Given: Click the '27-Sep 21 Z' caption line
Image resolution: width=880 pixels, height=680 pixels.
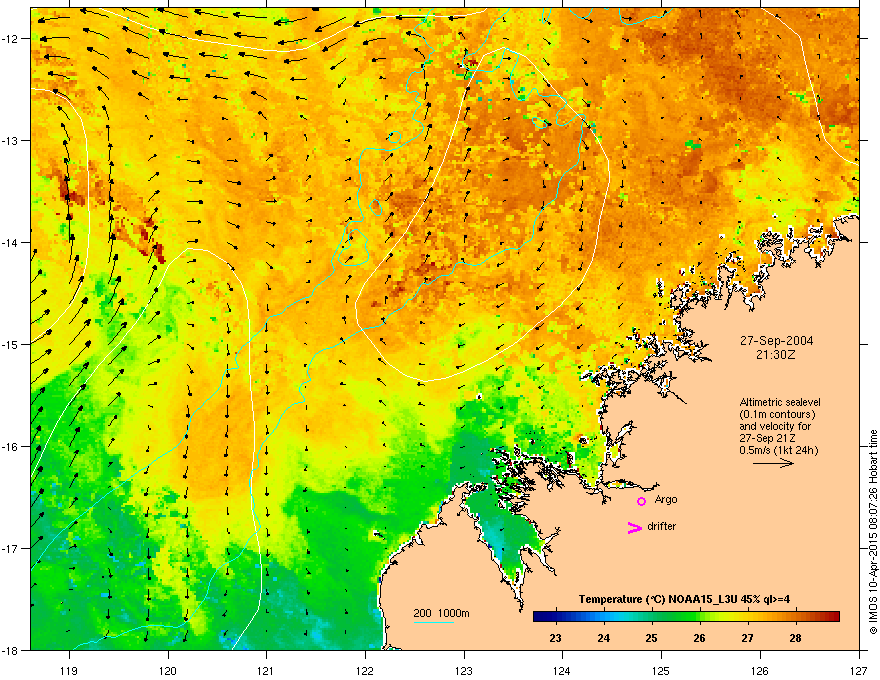Looking at the screenshot, I should click(x=767, y=438).
